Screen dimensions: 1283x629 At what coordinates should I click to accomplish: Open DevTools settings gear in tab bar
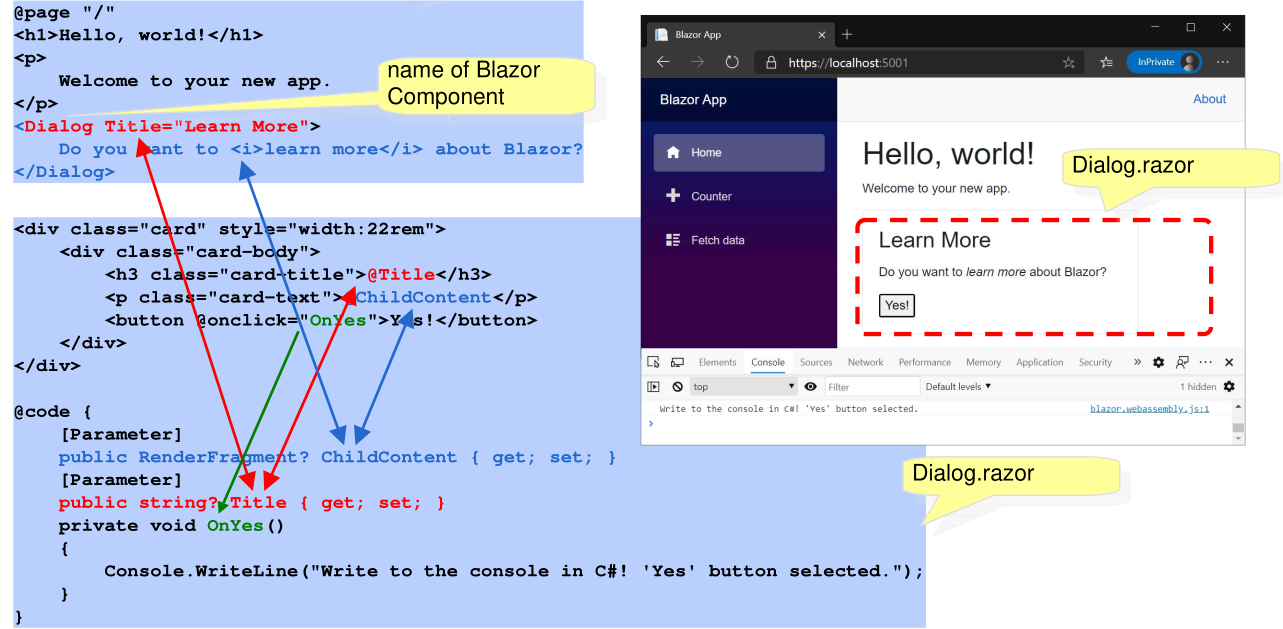point(1159,362)
